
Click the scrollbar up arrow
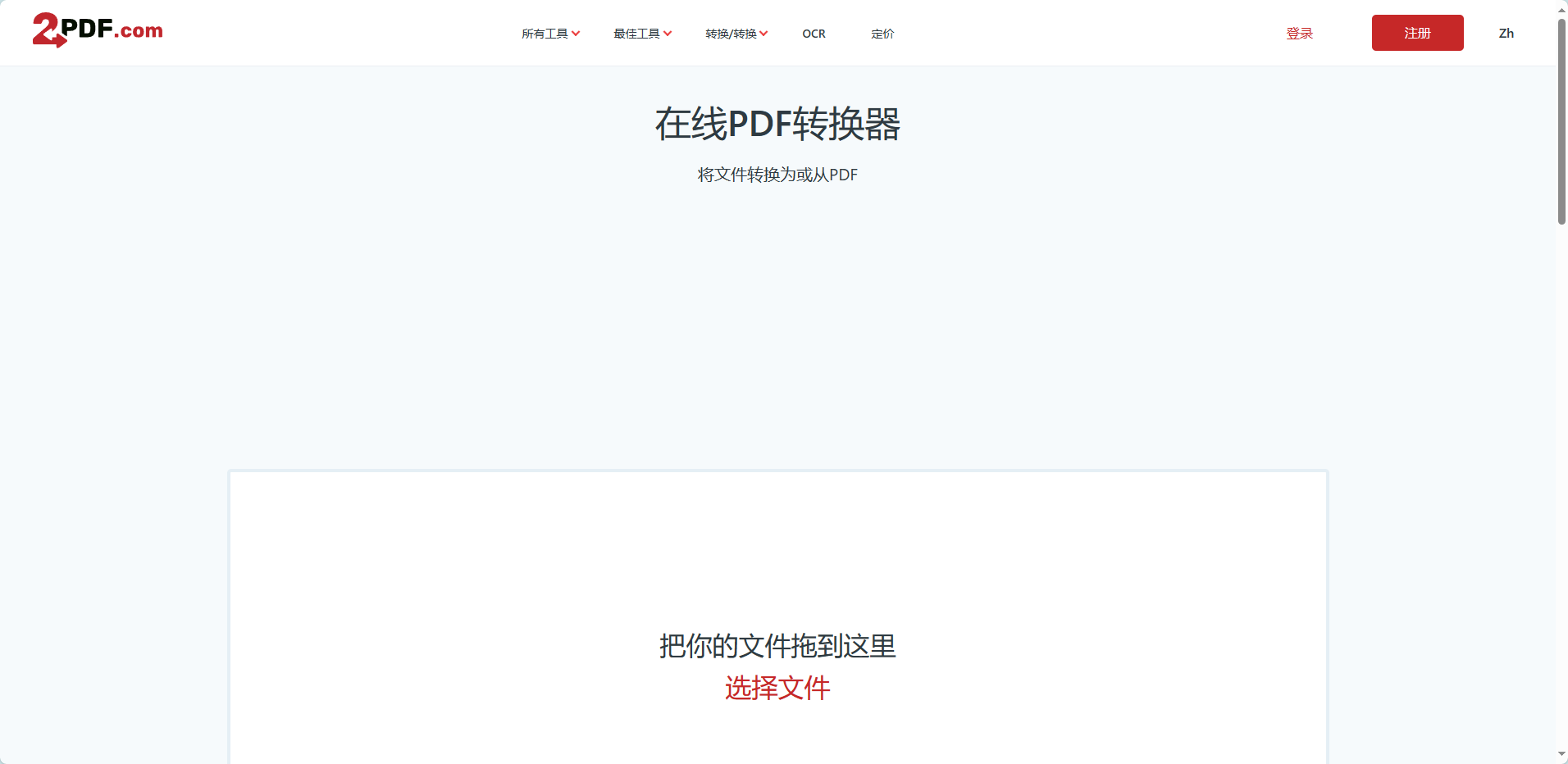pyautogui.click(x=1561, y=10)
